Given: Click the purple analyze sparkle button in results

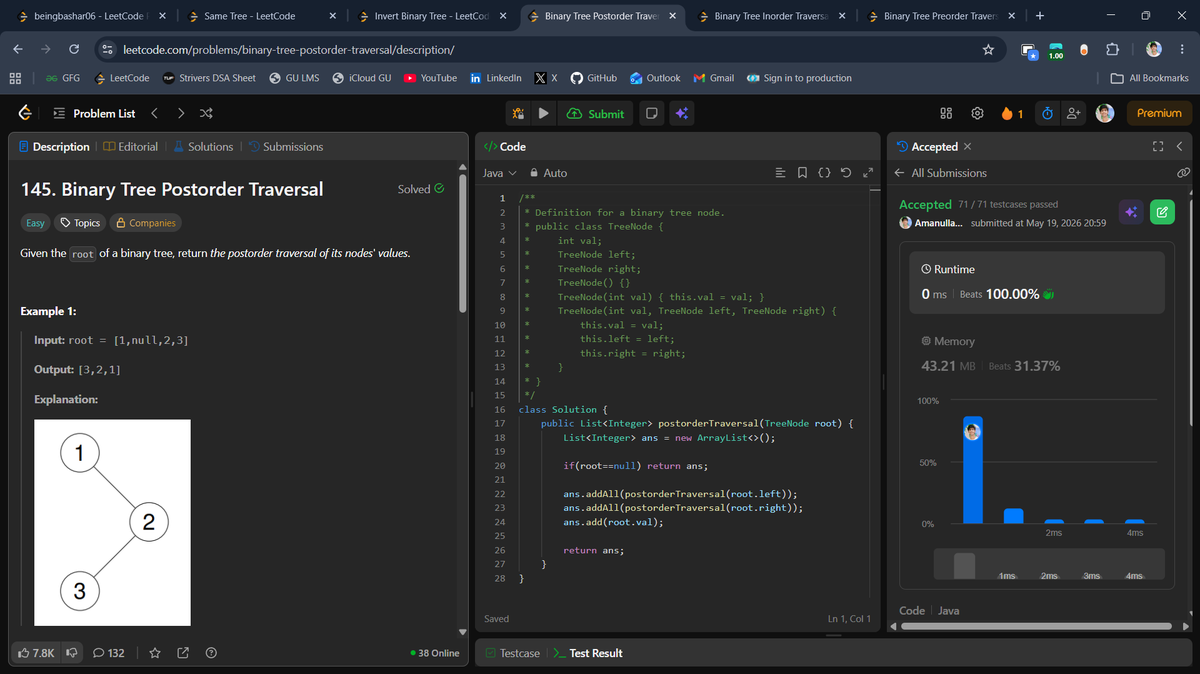Looking at the screenshot, I should tap(1132, 212).
